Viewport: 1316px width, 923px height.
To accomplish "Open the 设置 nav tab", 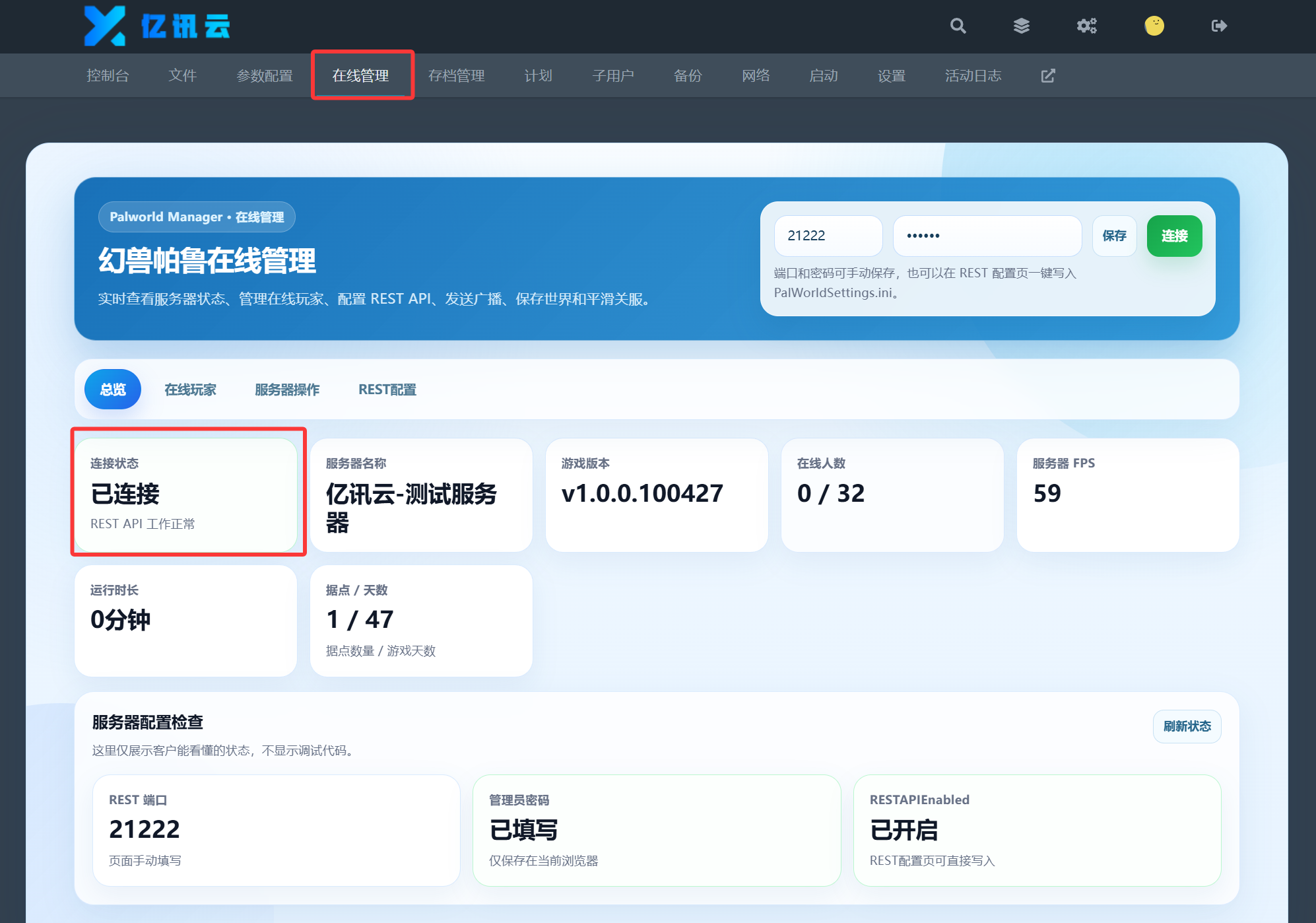I will click(892, 76).
